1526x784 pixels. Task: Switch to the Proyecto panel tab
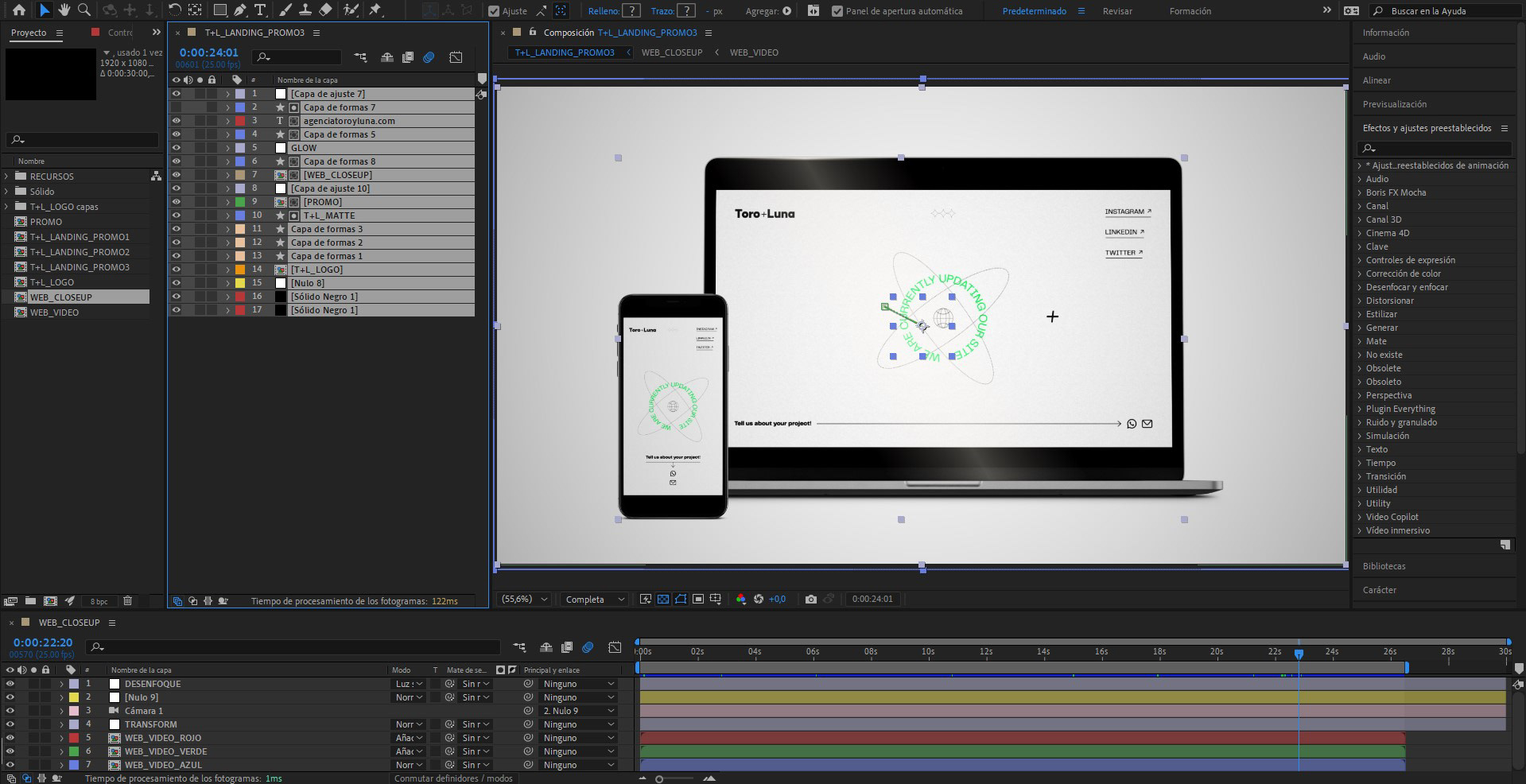click(x=29, y=33)
